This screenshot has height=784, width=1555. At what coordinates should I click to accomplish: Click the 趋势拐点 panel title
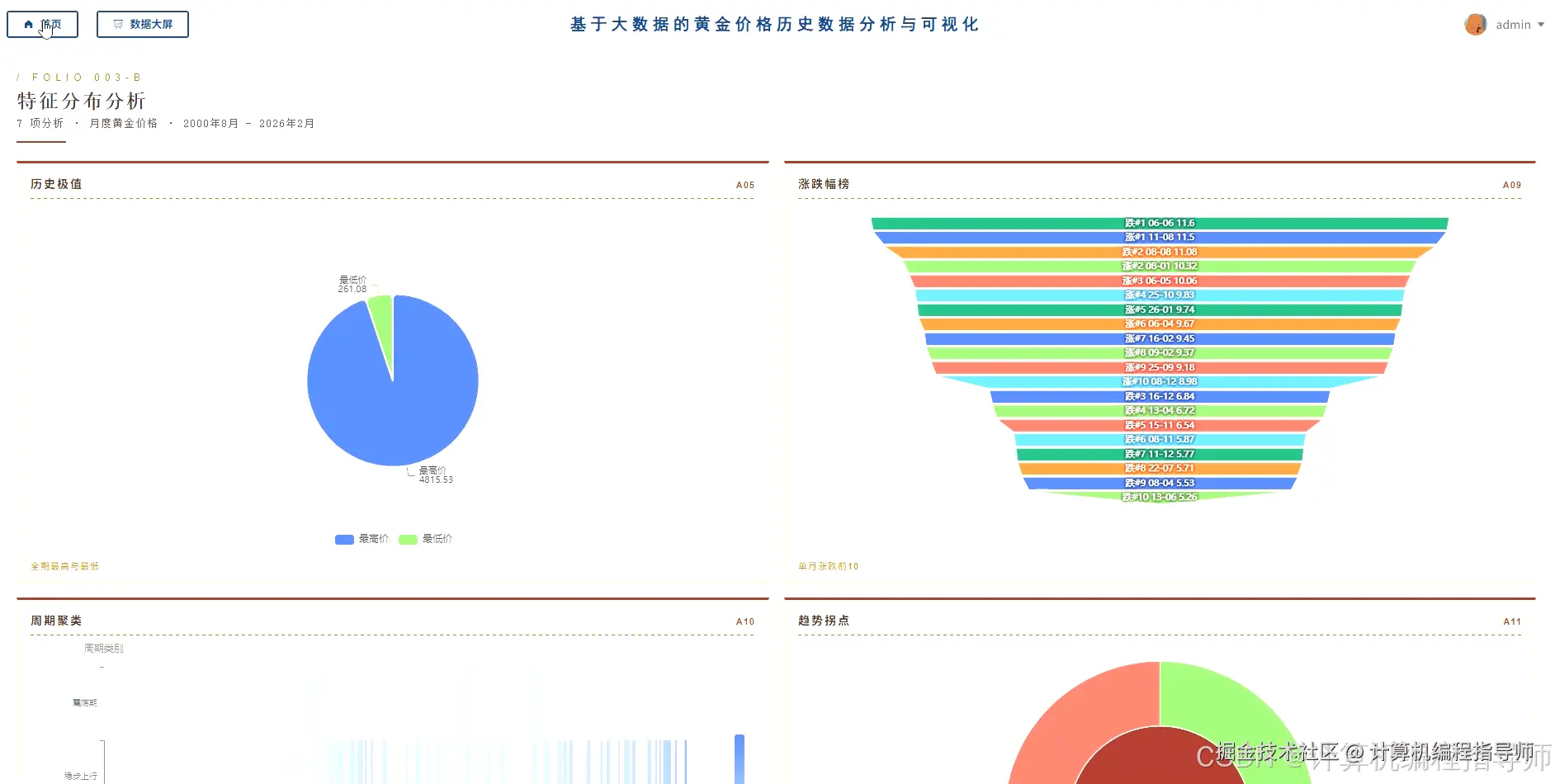pyautogui.click(x=824, y=621)
